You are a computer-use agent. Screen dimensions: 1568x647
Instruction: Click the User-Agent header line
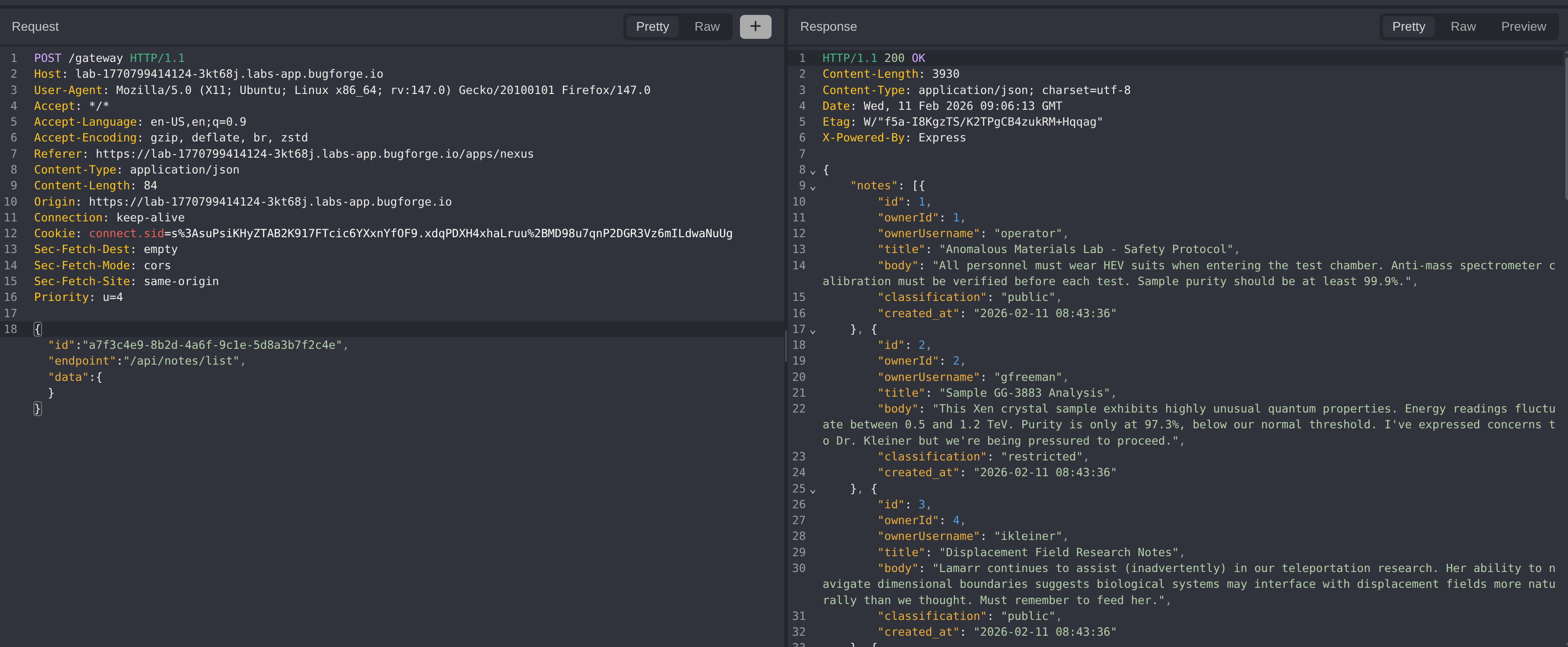(342, 90)
